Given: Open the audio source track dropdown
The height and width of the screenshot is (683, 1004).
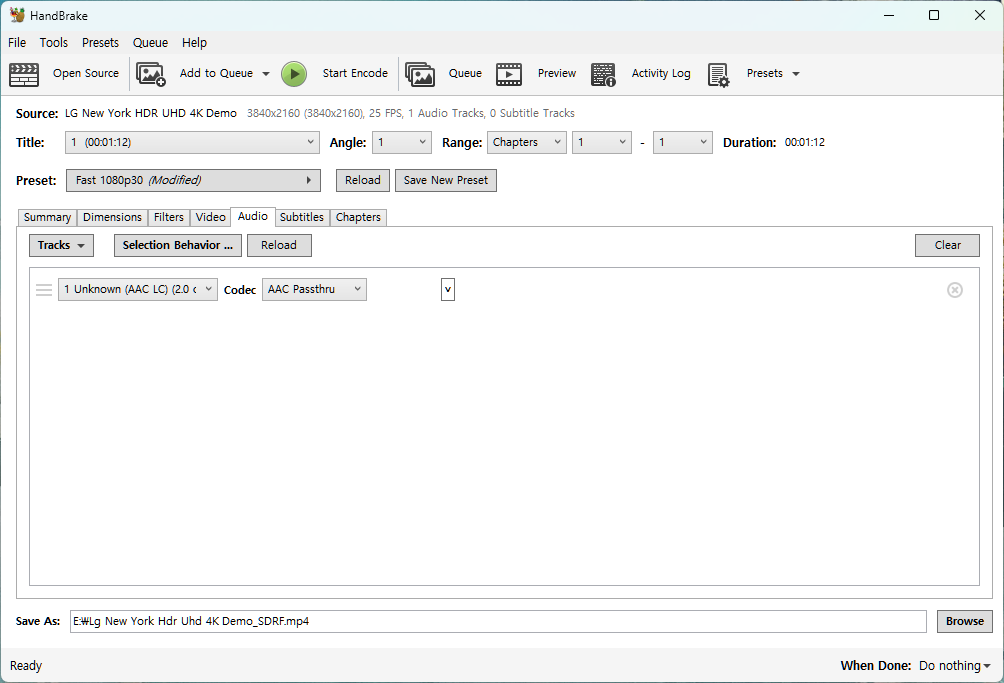Looking at the screenshot, I should [138, 289].
